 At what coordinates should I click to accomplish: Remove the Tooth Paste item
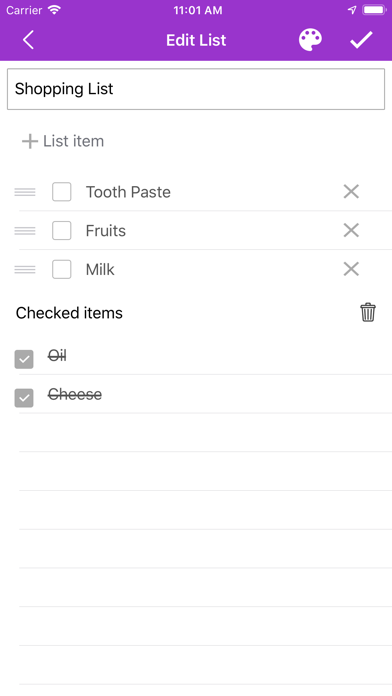pos(351,192)
